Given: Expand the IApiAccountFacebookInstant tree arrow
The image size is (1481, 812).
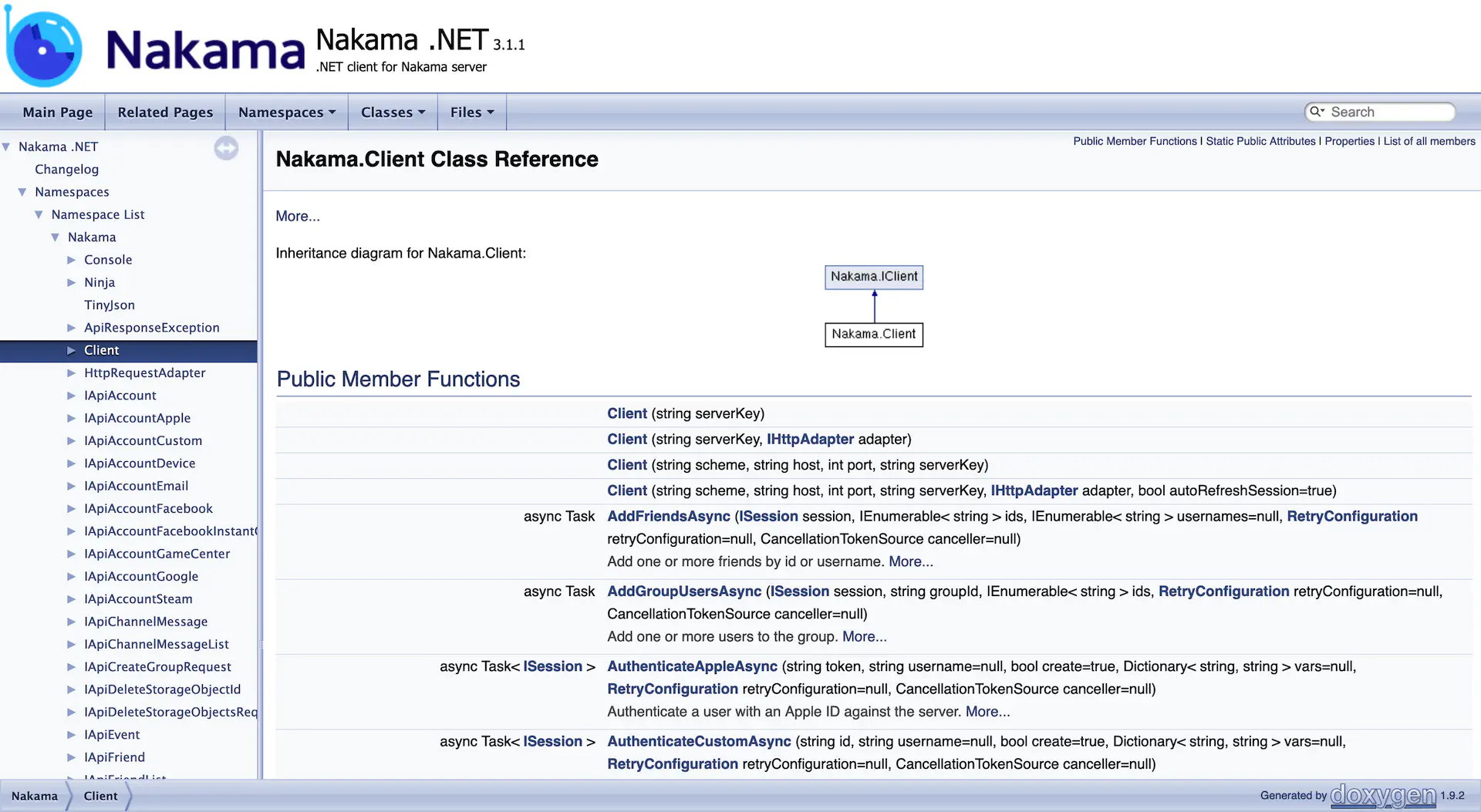Looking at the screenshot, I should [x=71, y=531].
